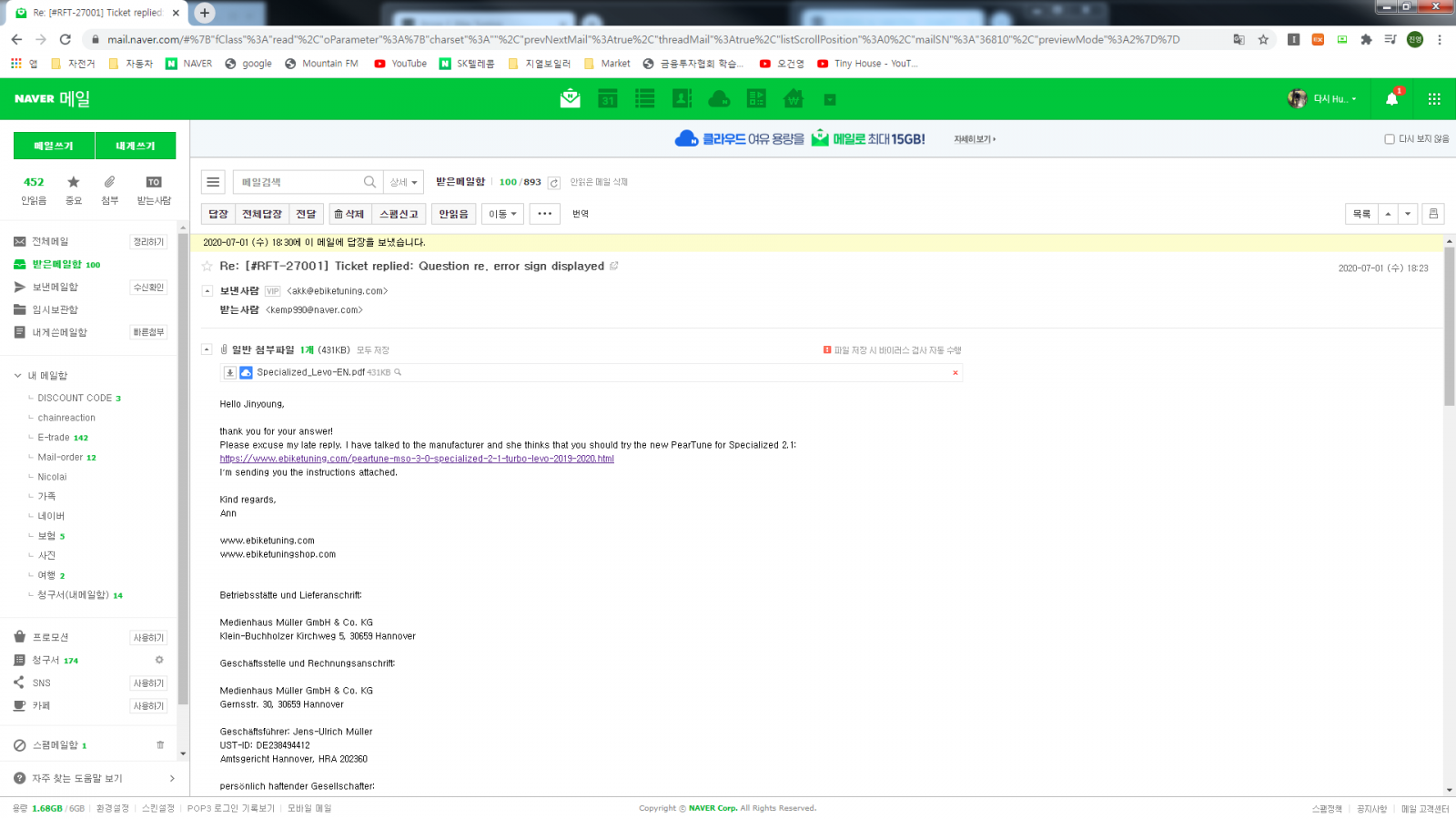Empty spam folder trash icon
The width and height of the screenshot is (1456, 819).
[160, 744]
